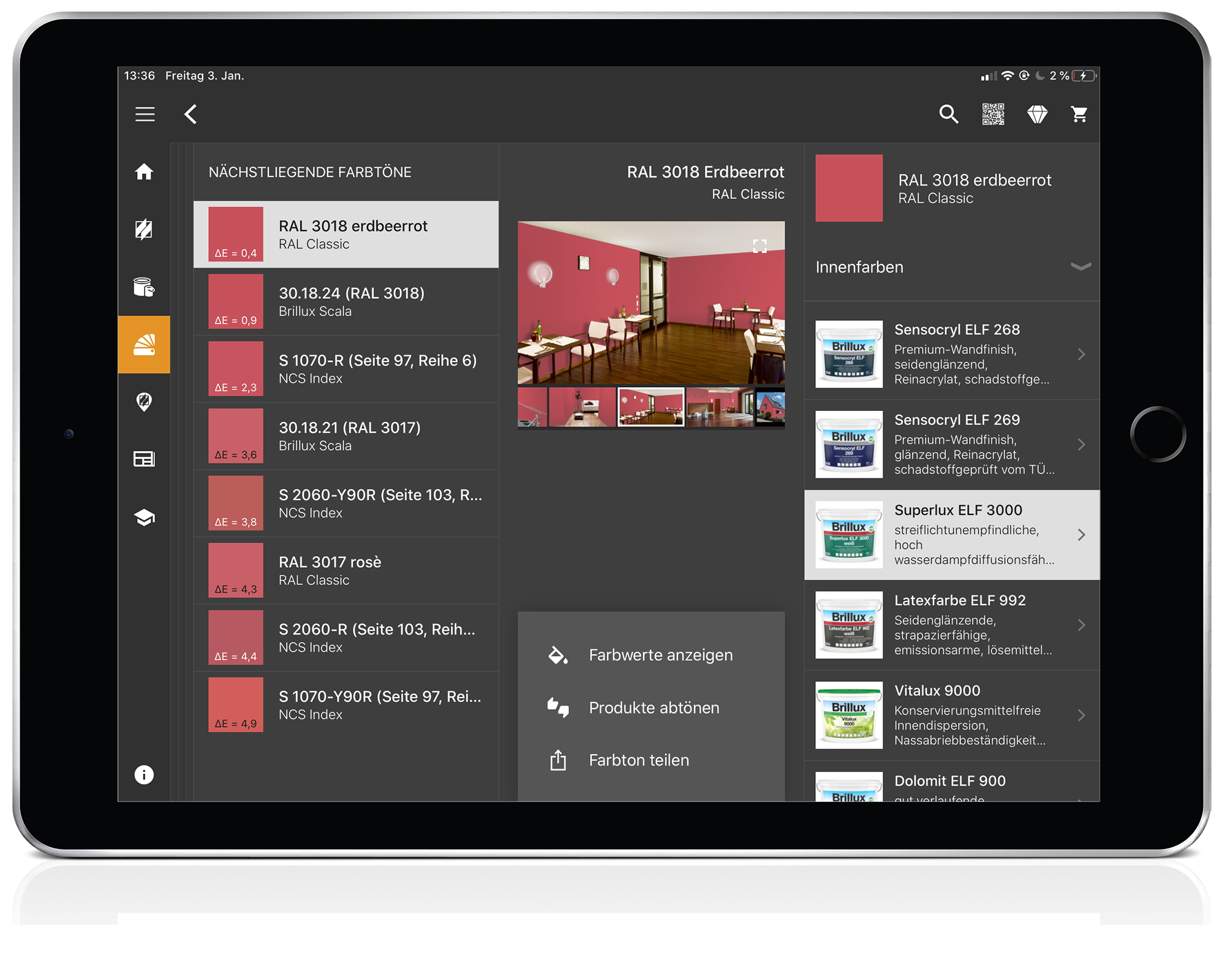1225x980 pixels.
Task: Open Sensocryl ELF 269 chevron
Action: tap(1081, 445)
